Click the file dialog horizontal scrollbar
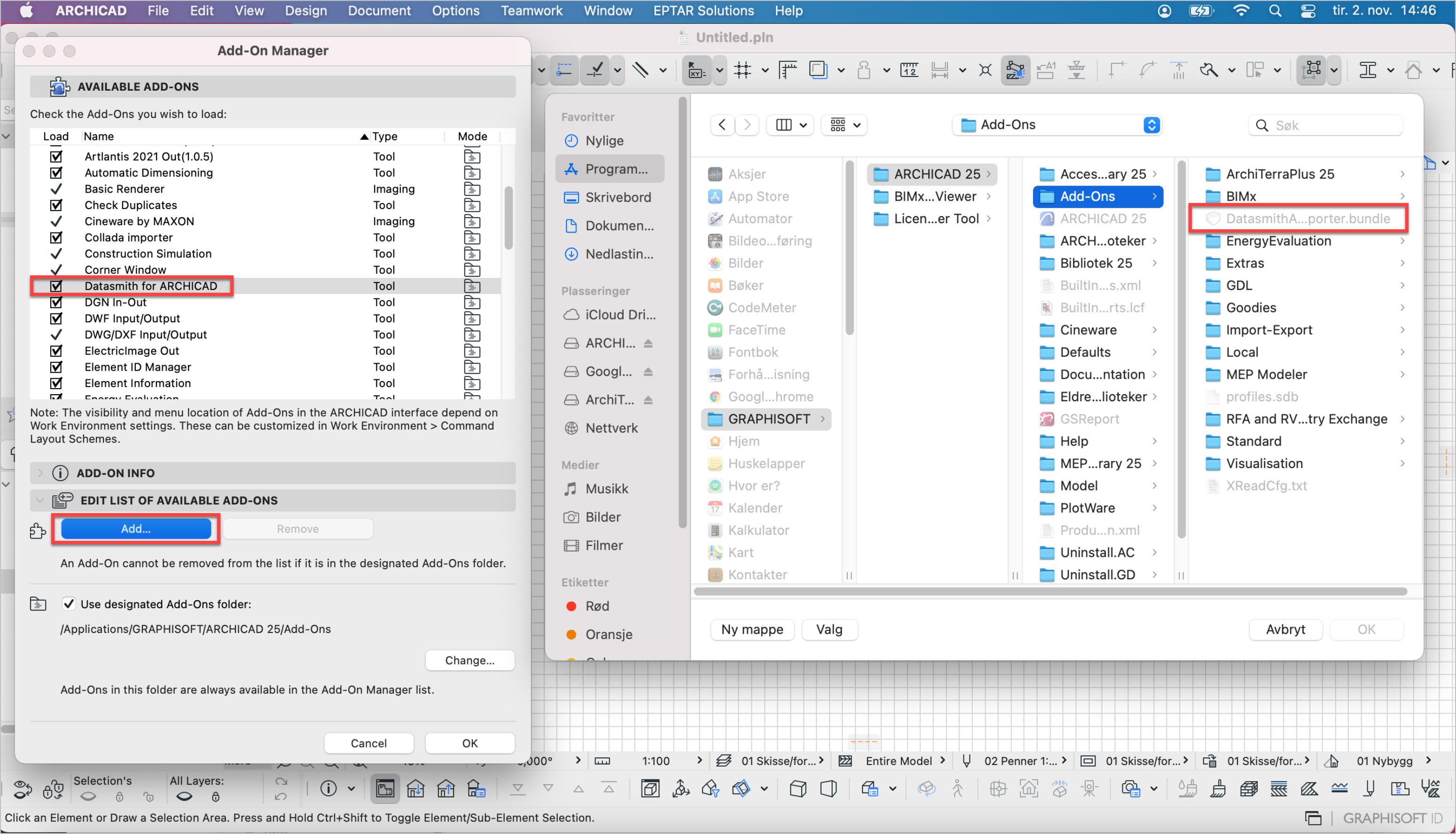The height and width of the screenshot is (834, 1456). pos(1050,591)
